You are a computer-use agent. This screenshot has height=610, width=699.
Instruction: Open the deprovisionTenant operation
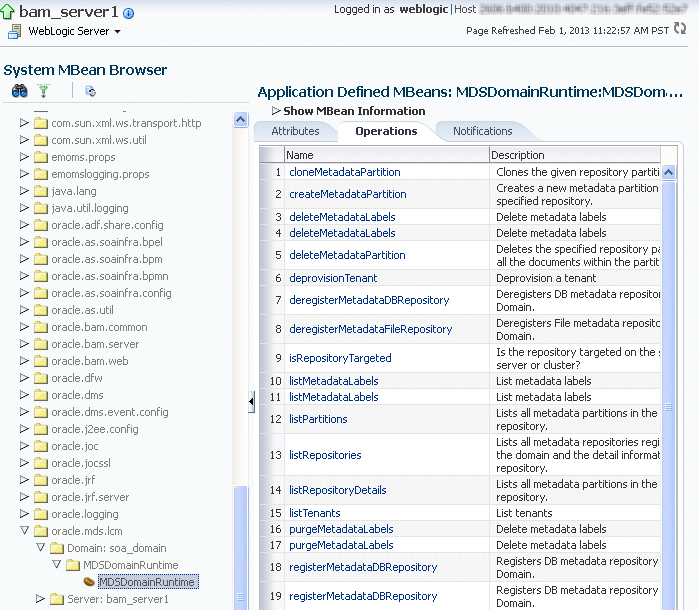click(333, 278)
